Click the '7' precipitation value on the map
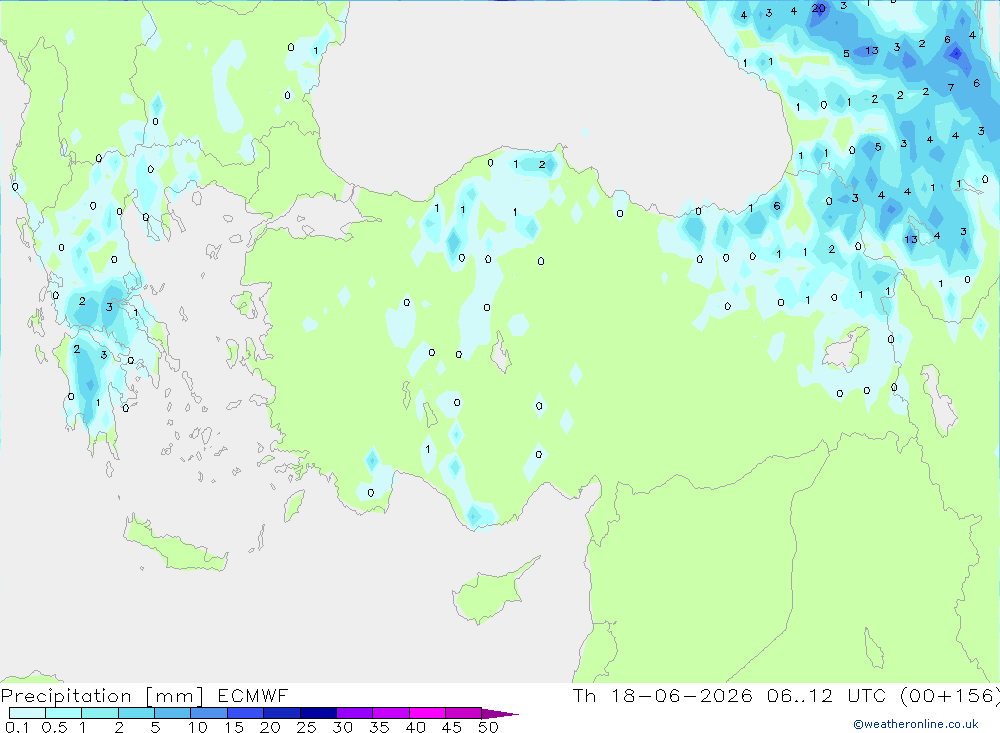 tap(951, 87)
